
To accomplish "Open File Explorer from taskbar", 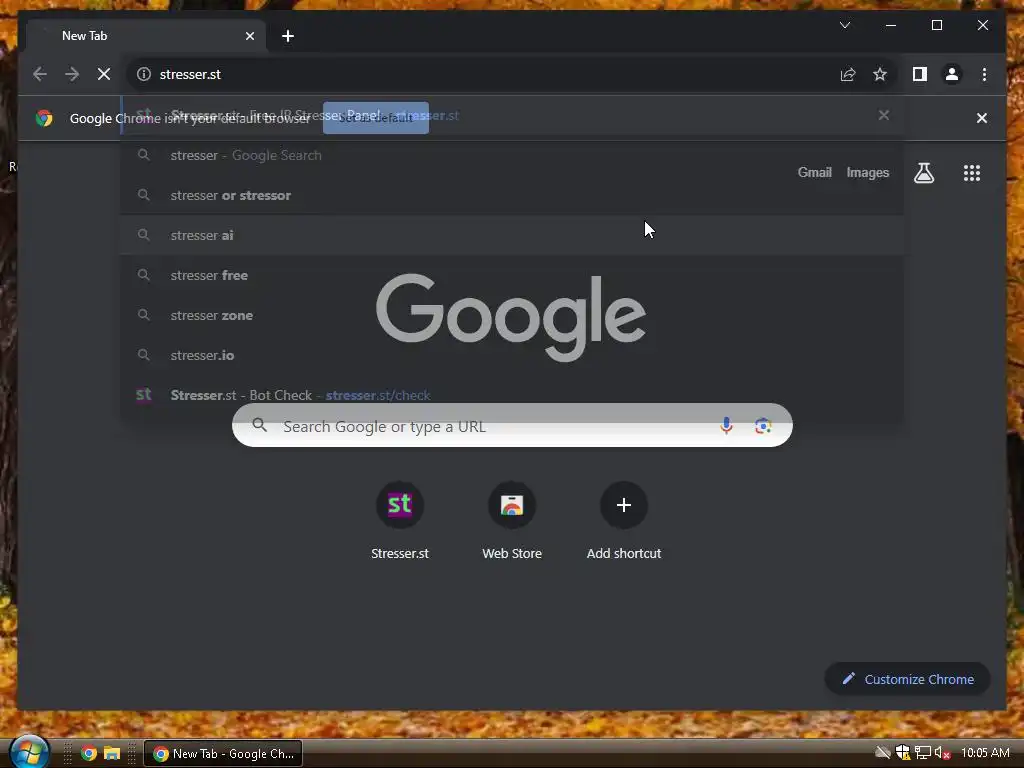I will pyautogui.click(x=112, y=753).
